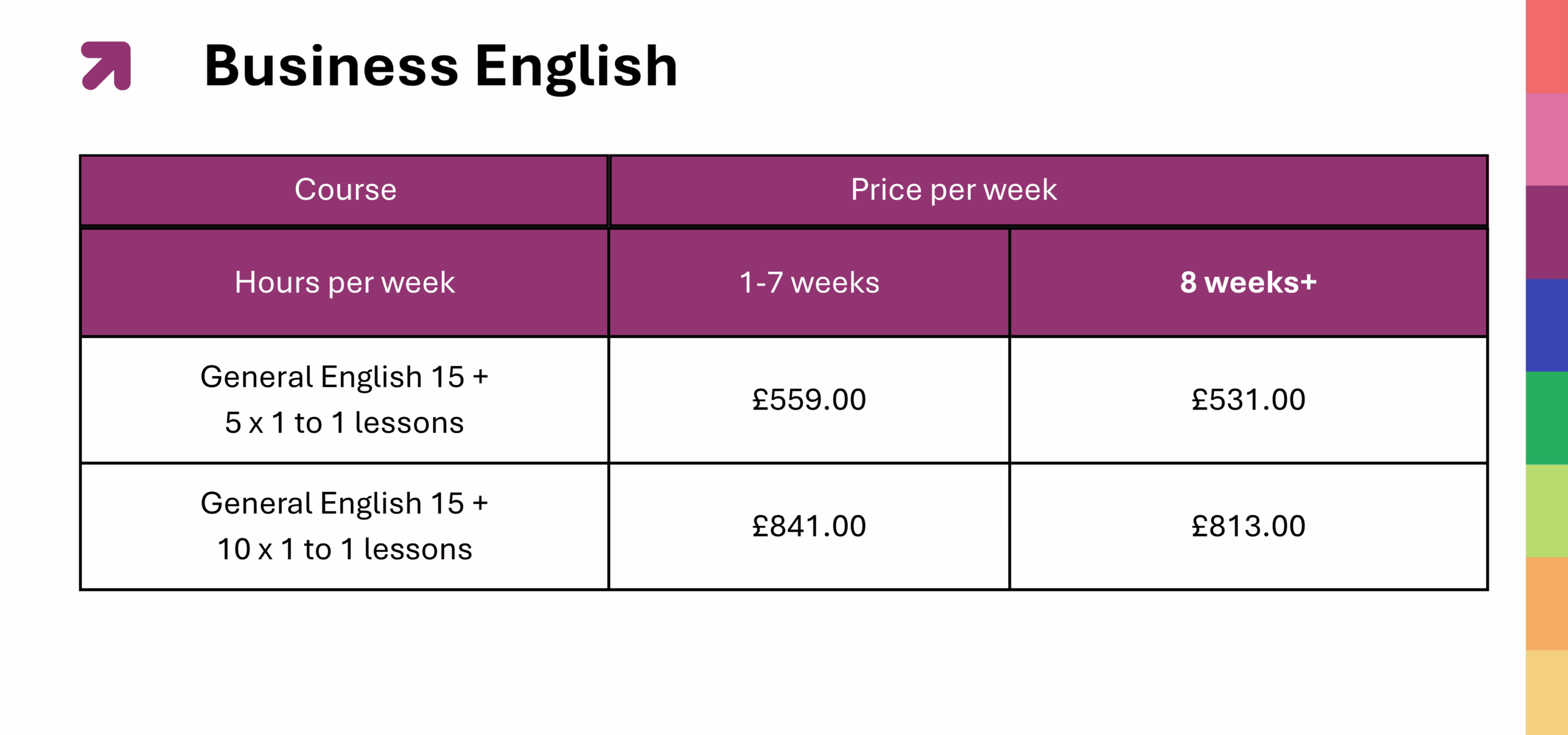The width and height of the screenshot is (1568, 735).
Task: Click the £813.00 price cell
Action: click(x=1248, y=526)
